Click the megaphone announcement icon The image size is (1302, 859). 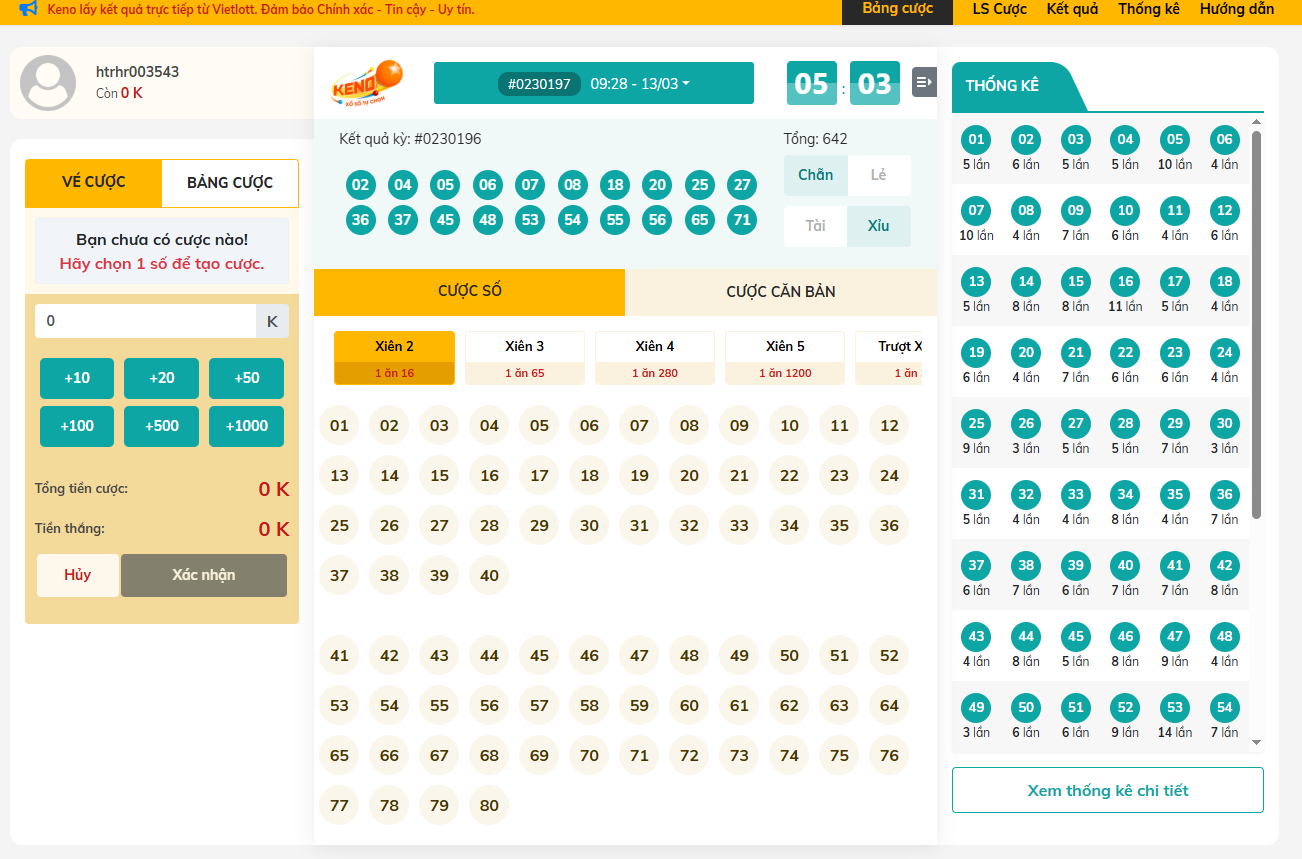pos(28,10)
